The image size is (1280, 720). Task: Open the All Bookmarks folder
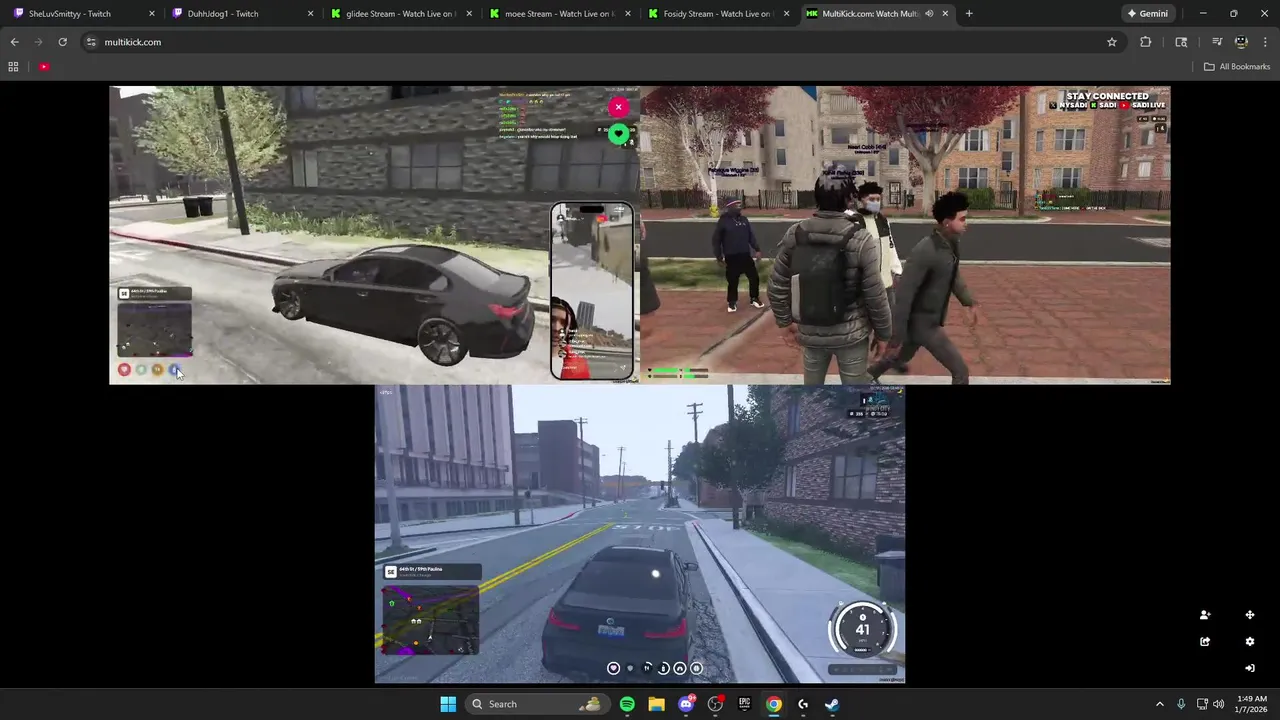point(1237,67)
